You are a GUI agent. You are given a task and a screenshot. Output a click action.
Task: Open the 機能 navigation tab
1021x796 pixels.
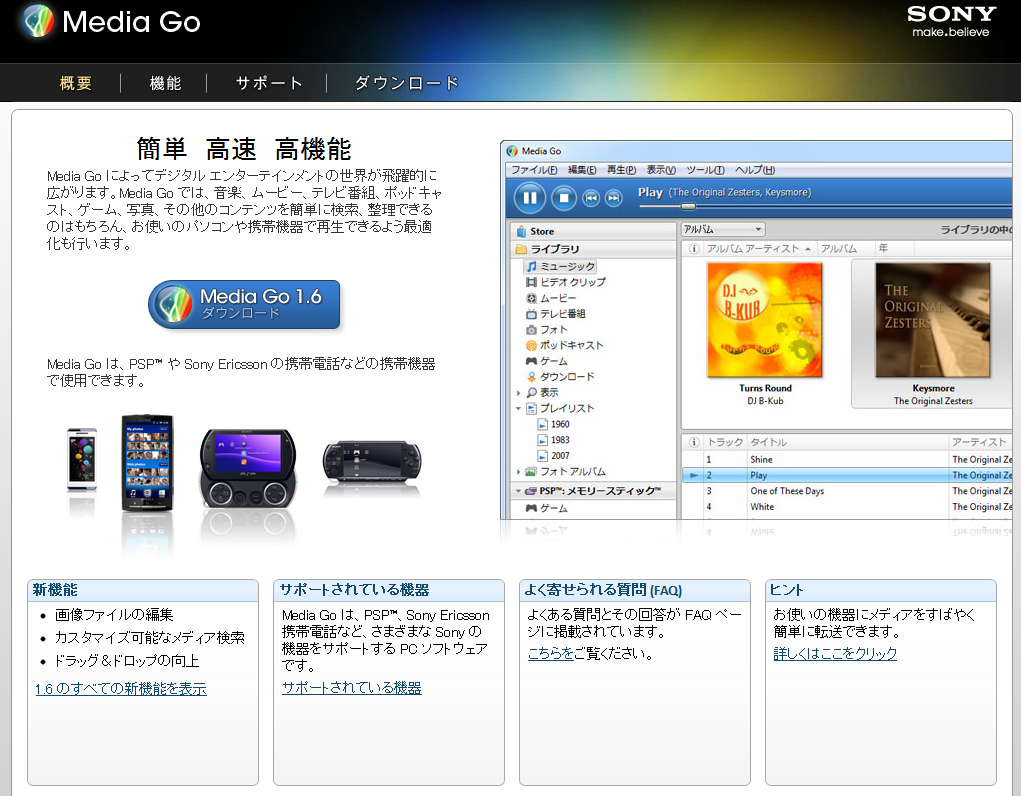[x=165, y=83]
